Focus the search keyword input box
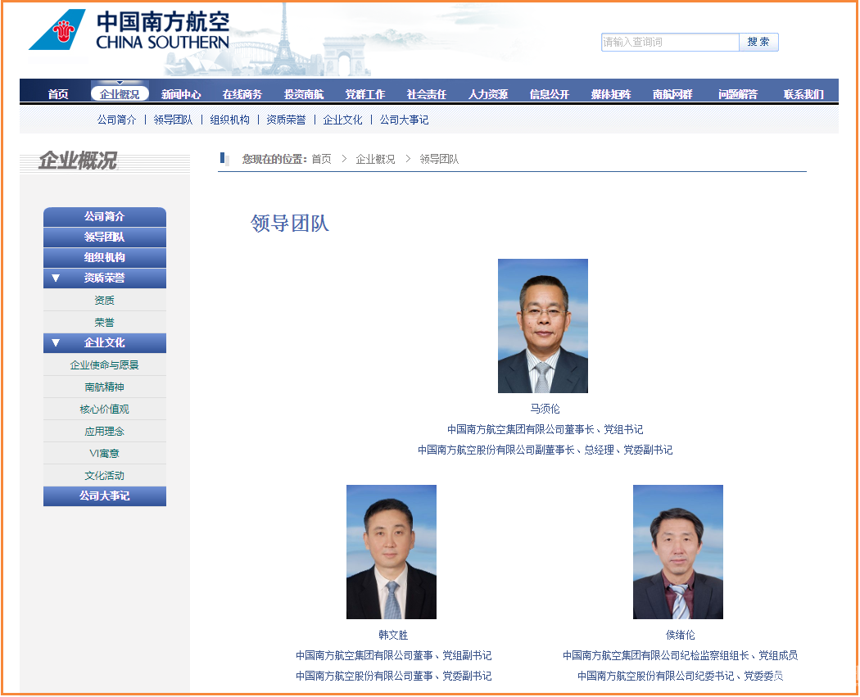 tap(670, 42)
